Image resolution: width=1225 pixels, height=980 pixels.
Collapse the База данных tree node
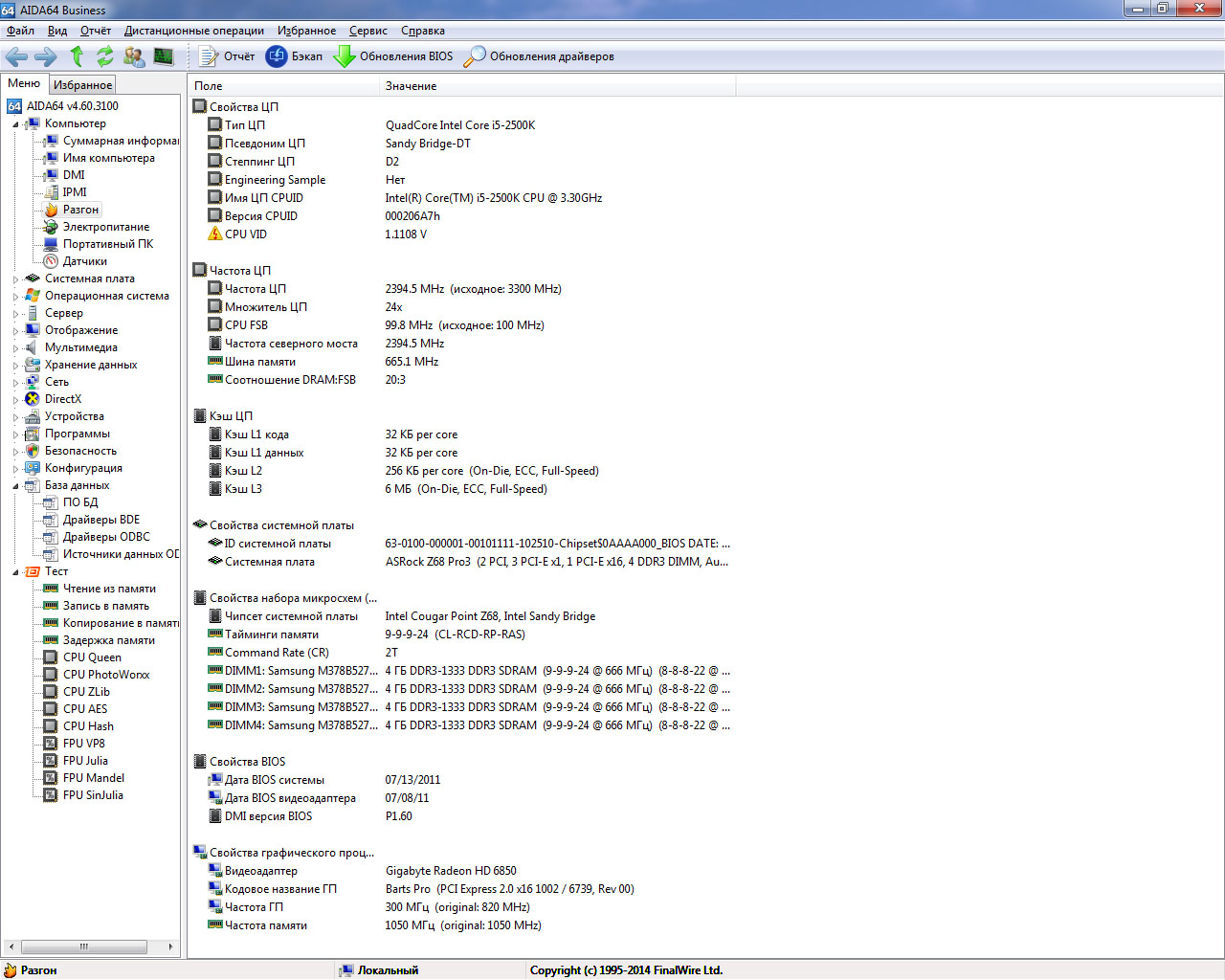15,486
